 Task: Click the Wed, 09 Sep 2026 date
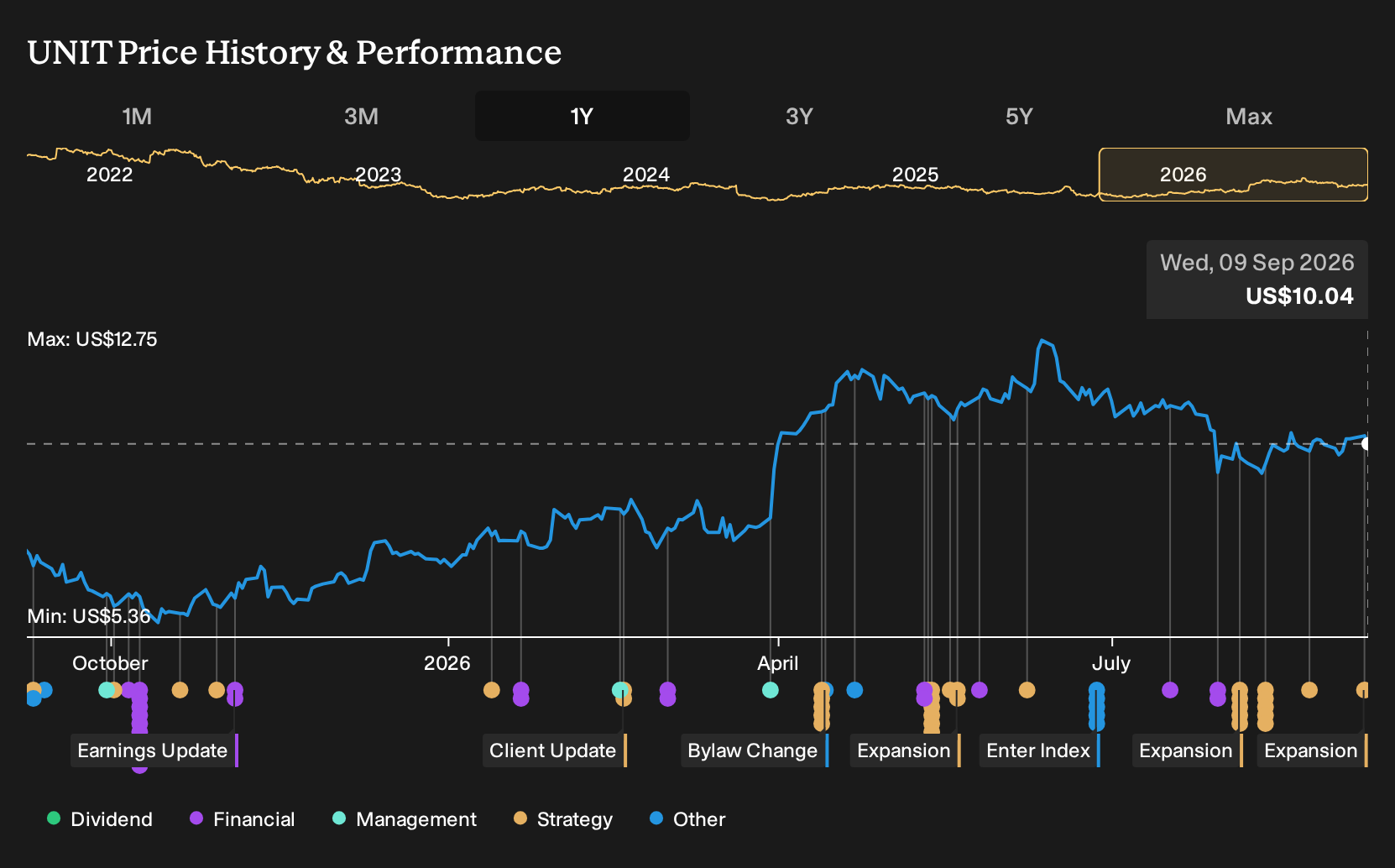[1257, 263]
